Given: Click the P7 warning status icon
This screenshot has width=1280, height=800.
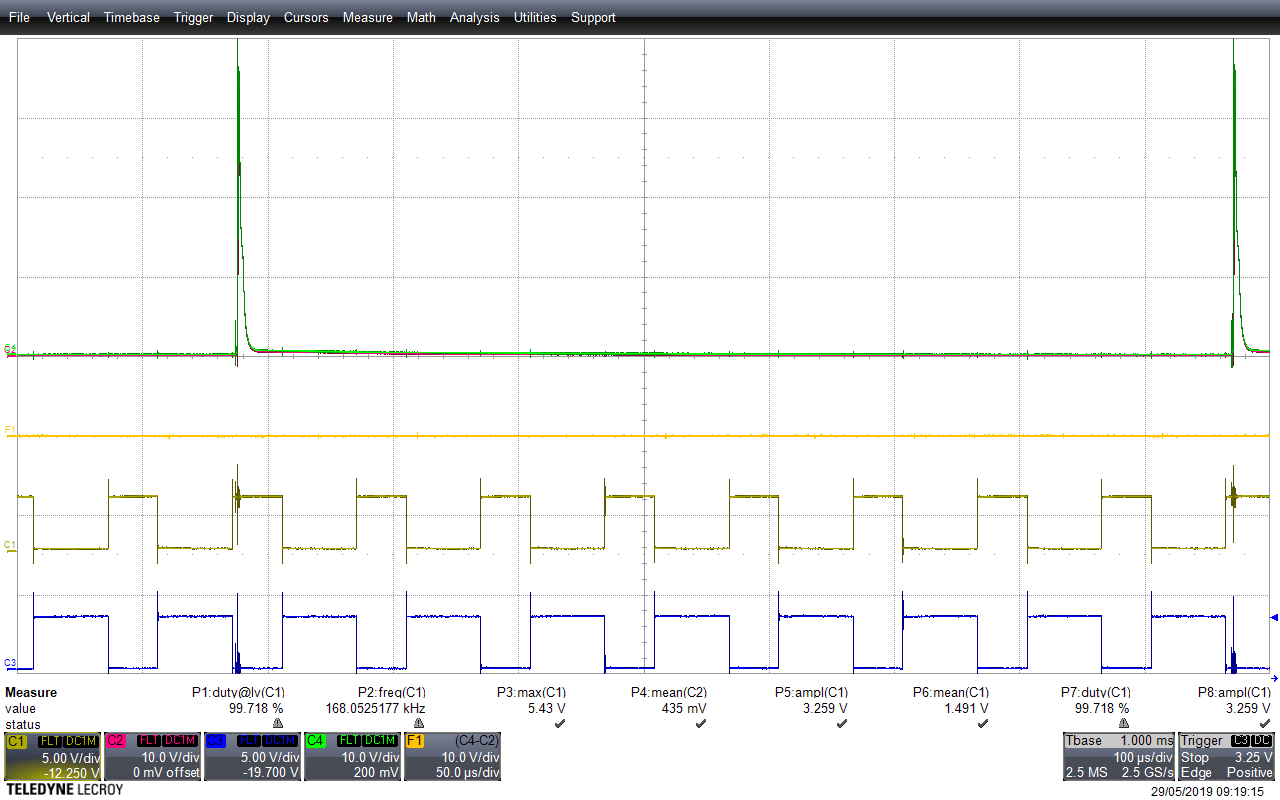Looking at the screenshot, I should [1124, 723].
